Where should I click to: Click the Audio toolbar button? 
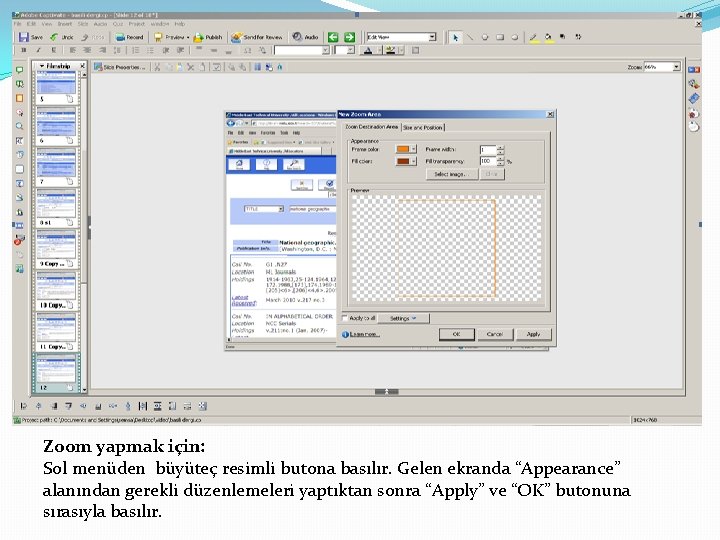[x=306, y=37]
